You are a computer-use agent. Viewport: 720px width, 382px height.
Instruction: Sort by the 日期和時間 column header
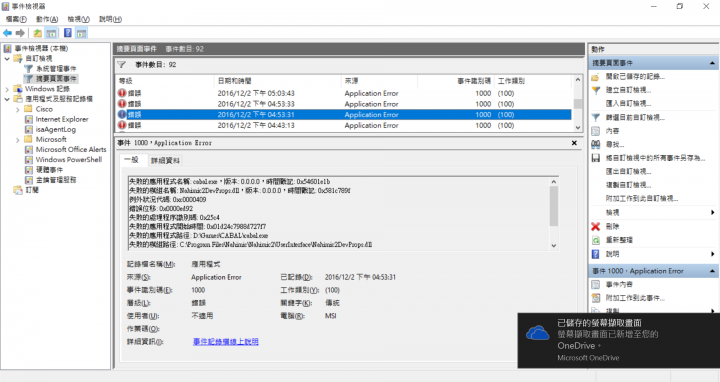pyautogui.click(x=277, y=81)
